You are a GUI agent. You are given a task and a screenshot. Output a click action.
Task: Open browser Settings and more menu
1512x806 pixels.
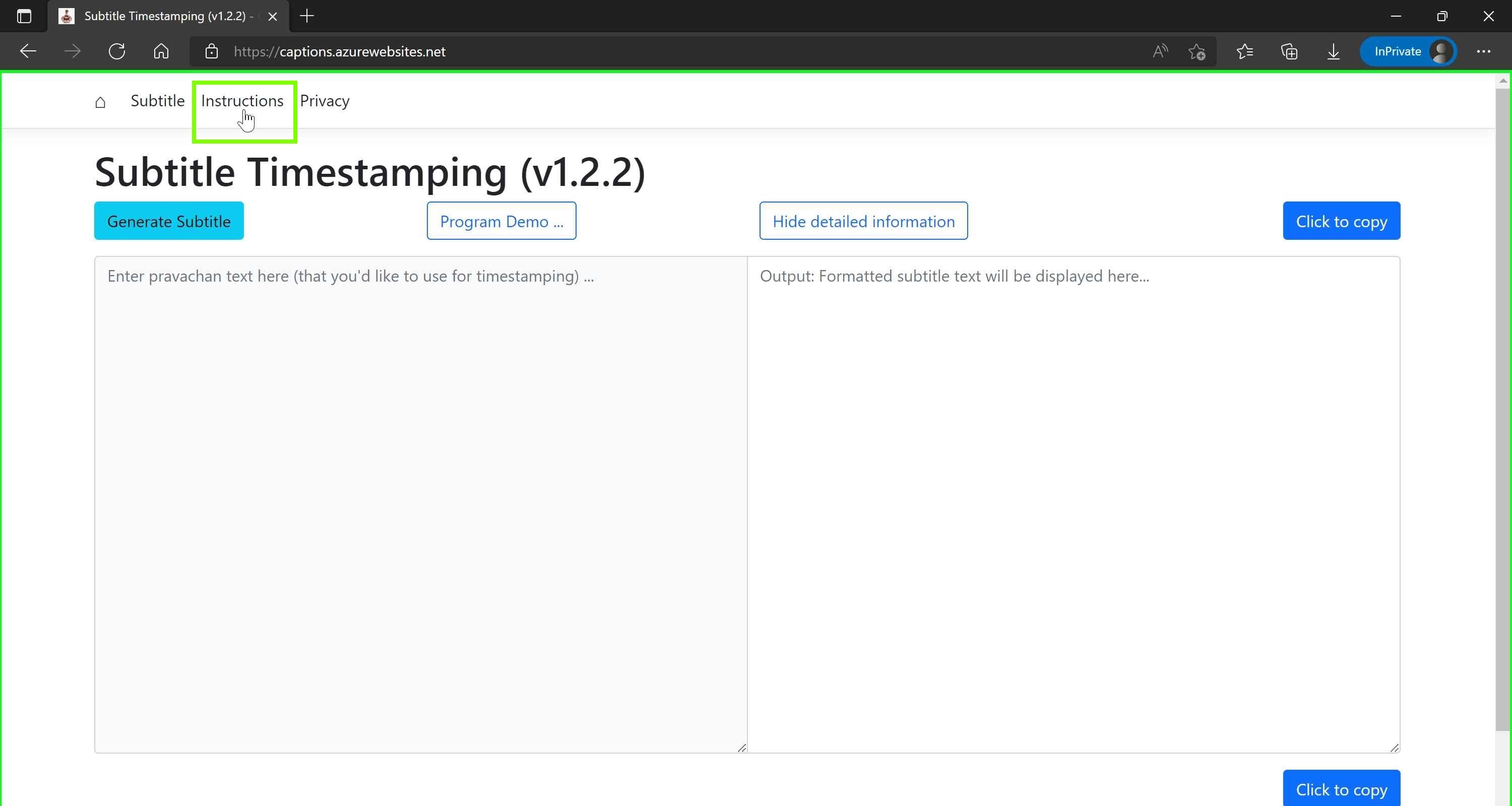(1483, 51)
